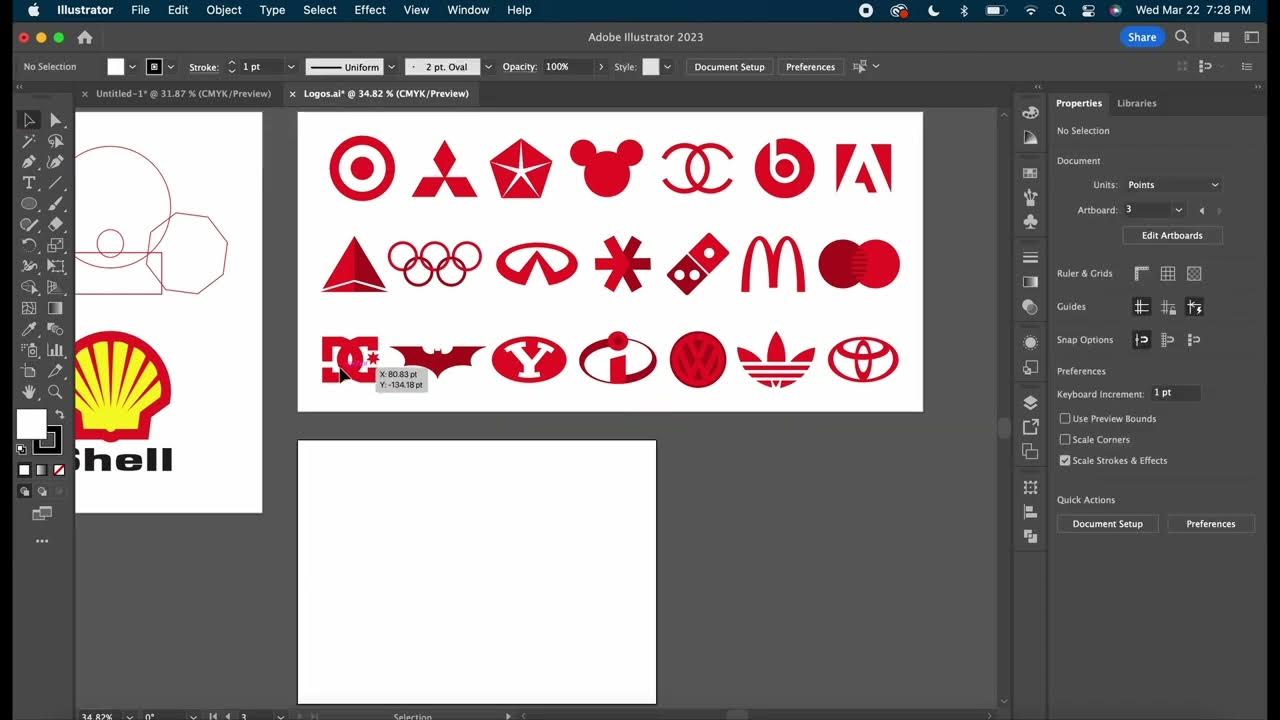
Task: Open stroke weight dropdown beside 1 pt
Action: [x=291, y=67]
